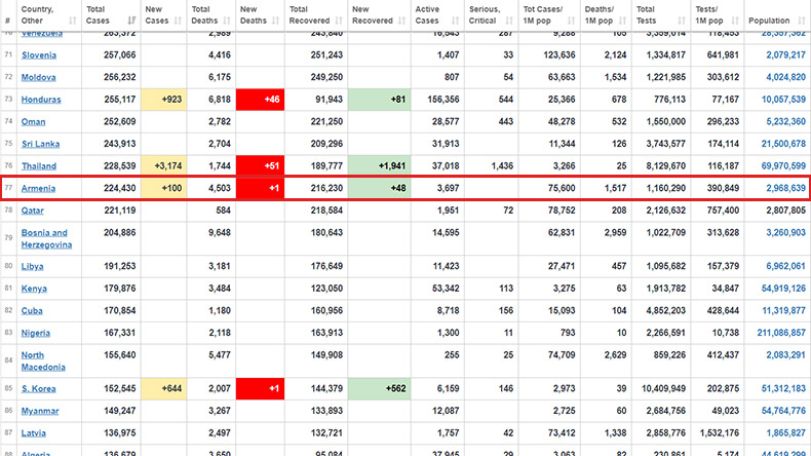Open Bosnia and Herzegovina country page

(46, 238)
